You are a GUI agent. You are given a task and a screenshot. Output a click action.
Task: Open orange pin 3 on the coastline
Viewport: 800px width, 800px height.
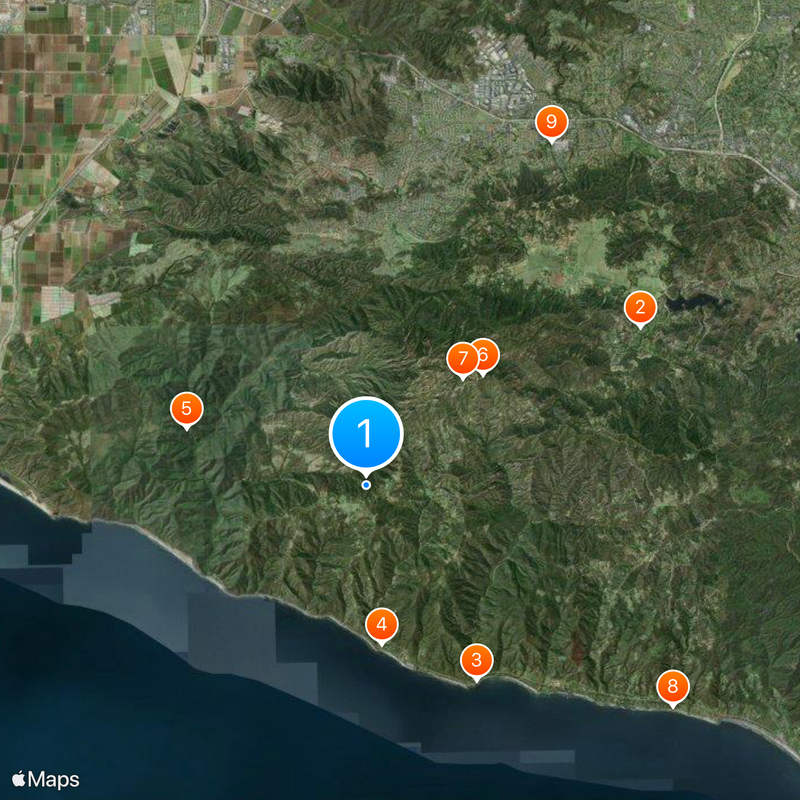[x=476, y=660]
